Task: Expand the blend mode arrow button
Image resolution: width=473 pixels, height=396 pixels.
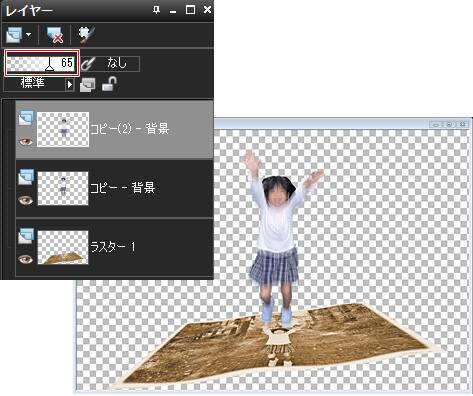Action: (69, 84)
